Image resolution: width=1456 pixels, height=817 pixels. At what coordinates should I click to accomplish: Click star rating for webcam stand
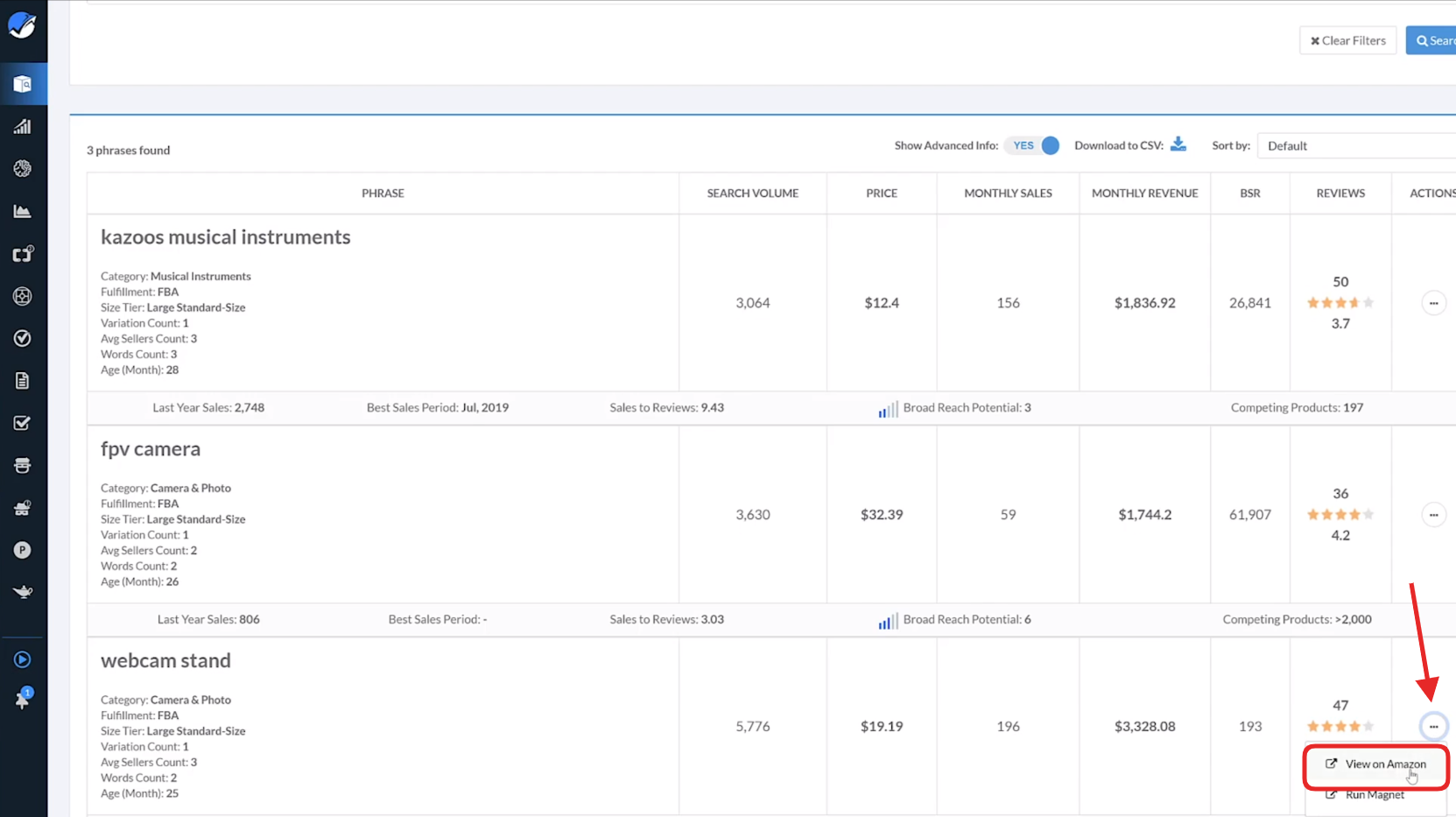click(1340, 726)
